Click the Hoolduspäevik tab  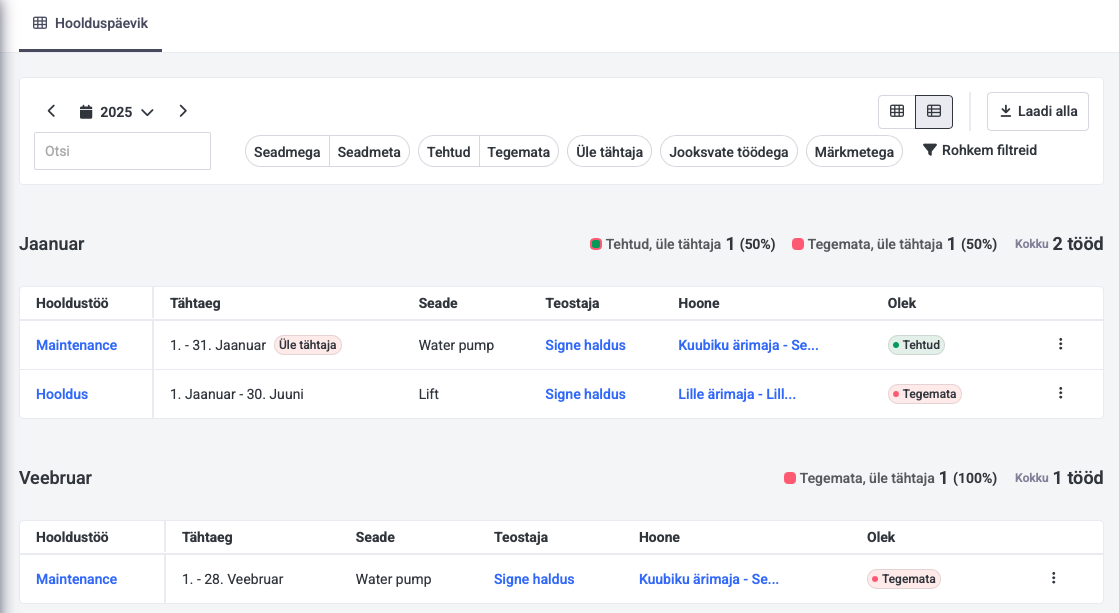pyautogui.click(x=90, y=23)
